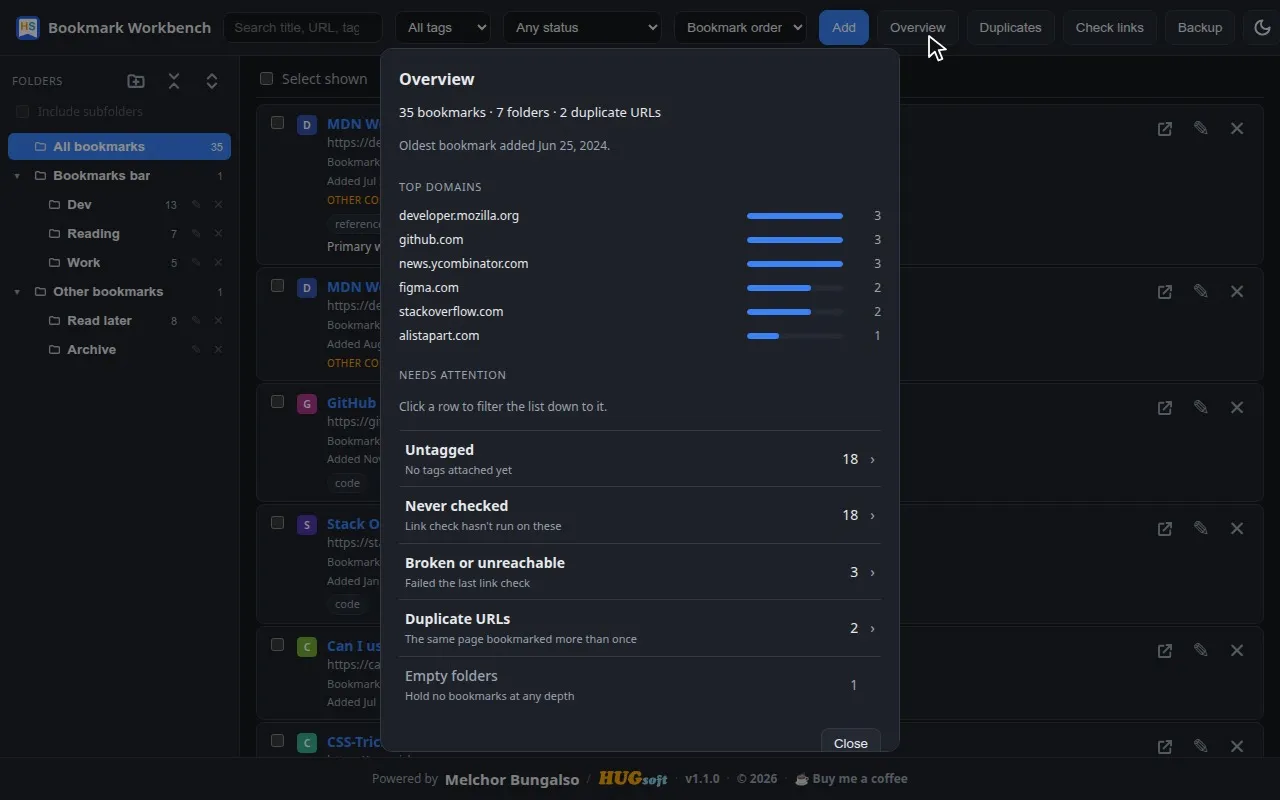Check the Can I us bookmark's checkbox
The width and height of the screenshot is (1280, 800).
coord(278,645)
